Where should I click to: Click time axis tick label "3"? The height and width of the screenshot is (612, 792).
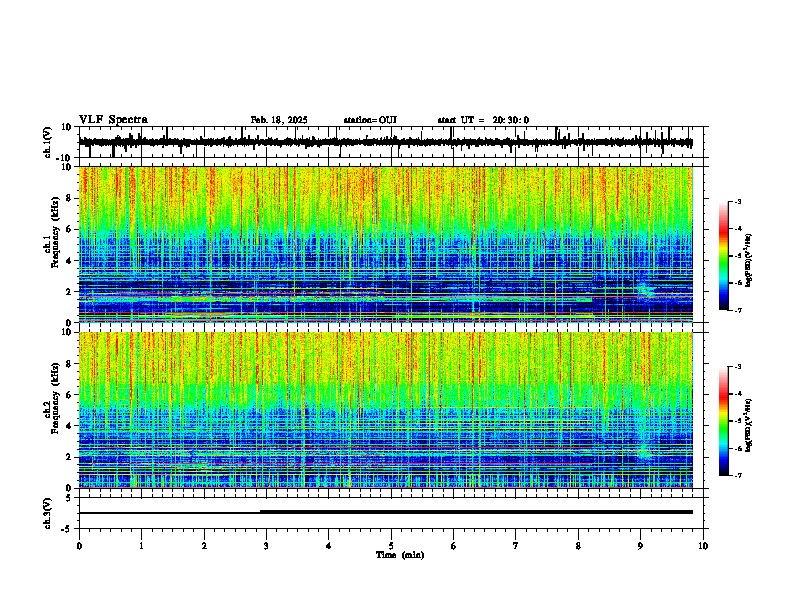tap(266, 546)
